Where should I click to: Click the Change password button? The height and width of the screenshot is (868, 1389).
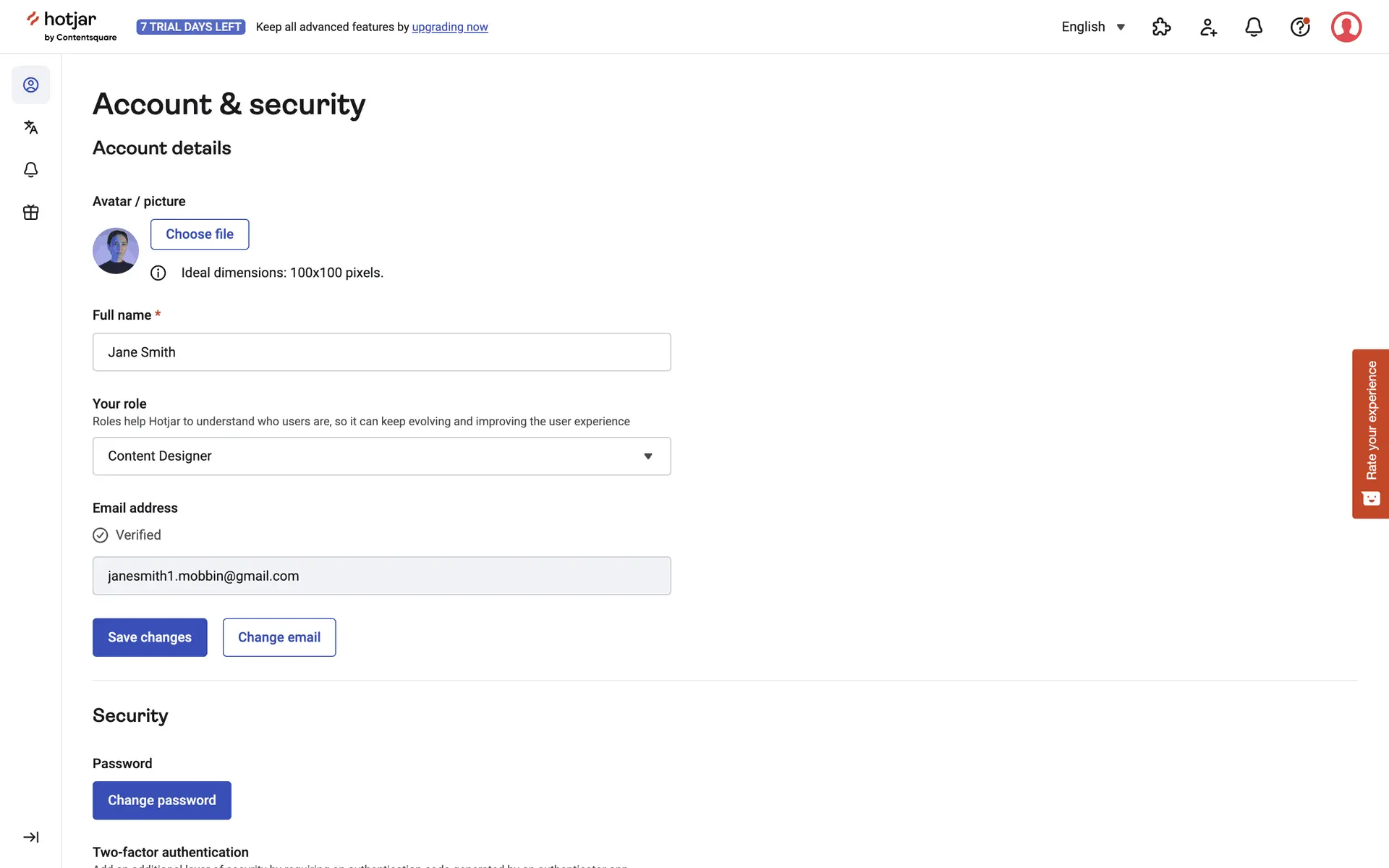(x=162, y=800)
